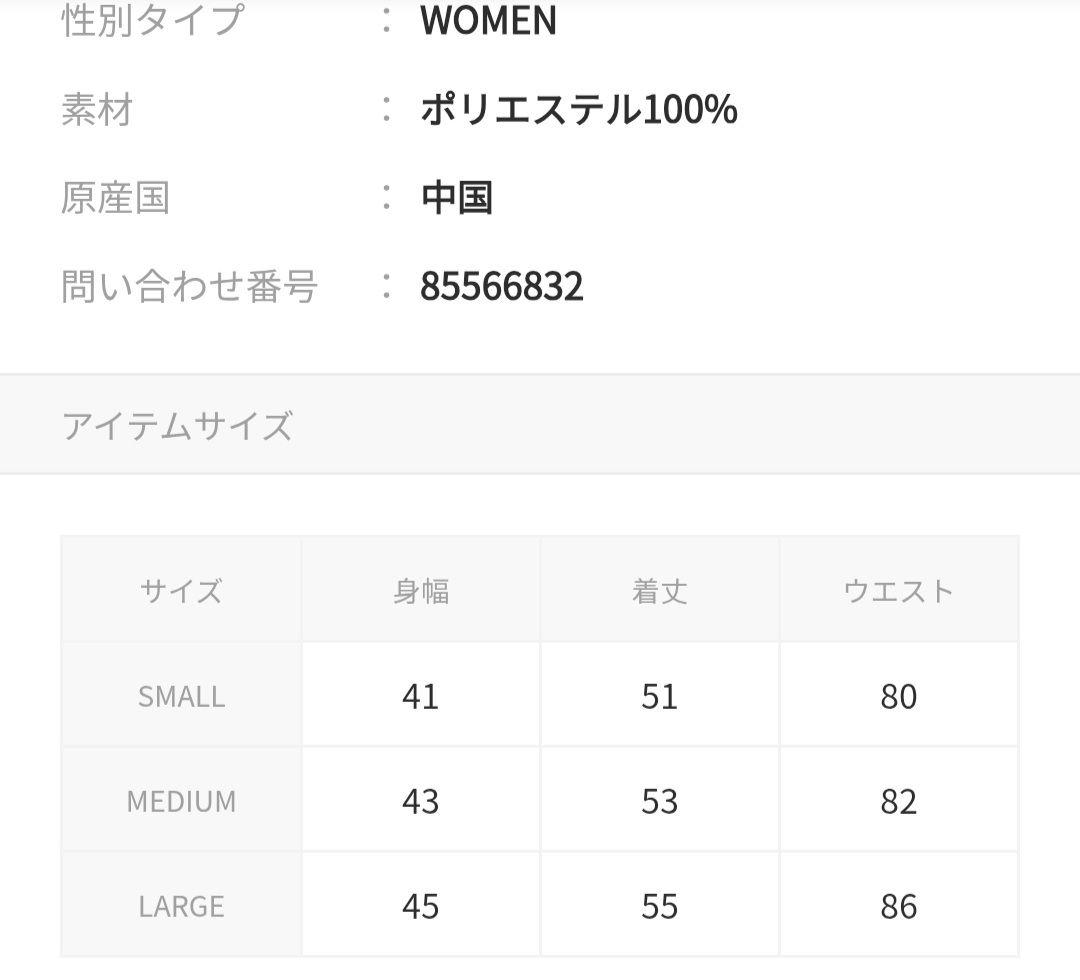Click the SMALL 身幅 value 41
The image size is (1080, 980).
421,696
